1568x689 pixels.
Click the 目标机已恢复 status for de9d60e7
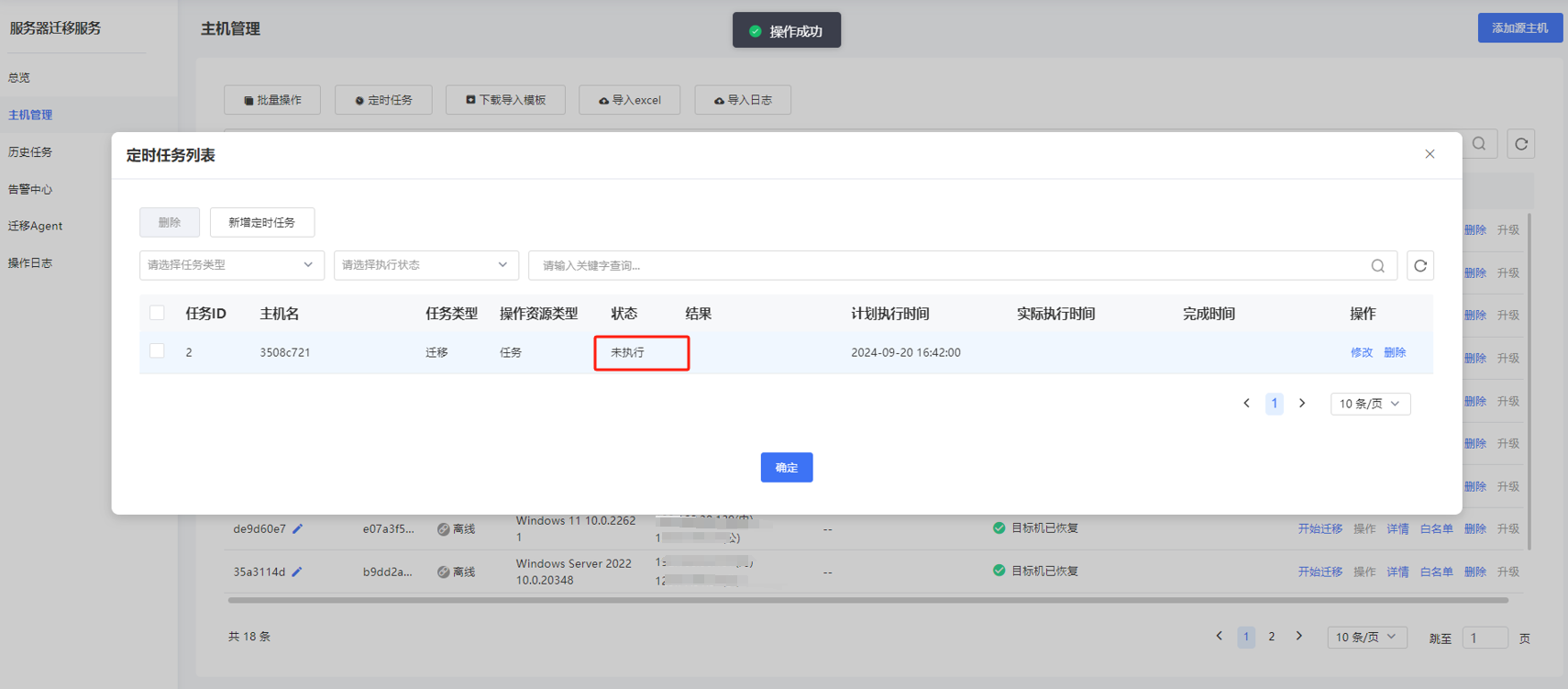1036,528
